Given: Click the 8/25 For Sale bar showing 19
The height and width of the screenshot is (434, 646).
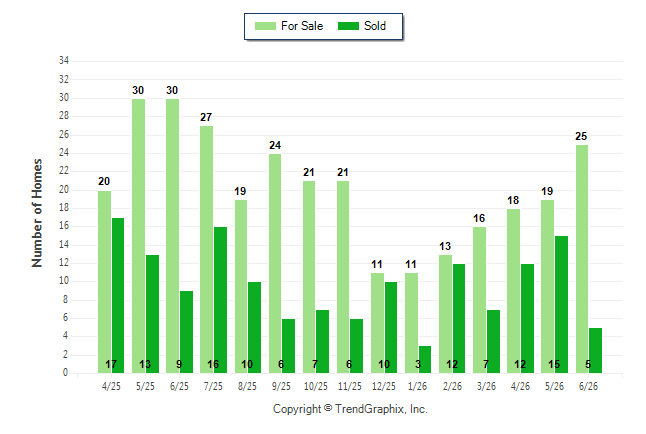Looking at the screenshot, I should point(241,286).
